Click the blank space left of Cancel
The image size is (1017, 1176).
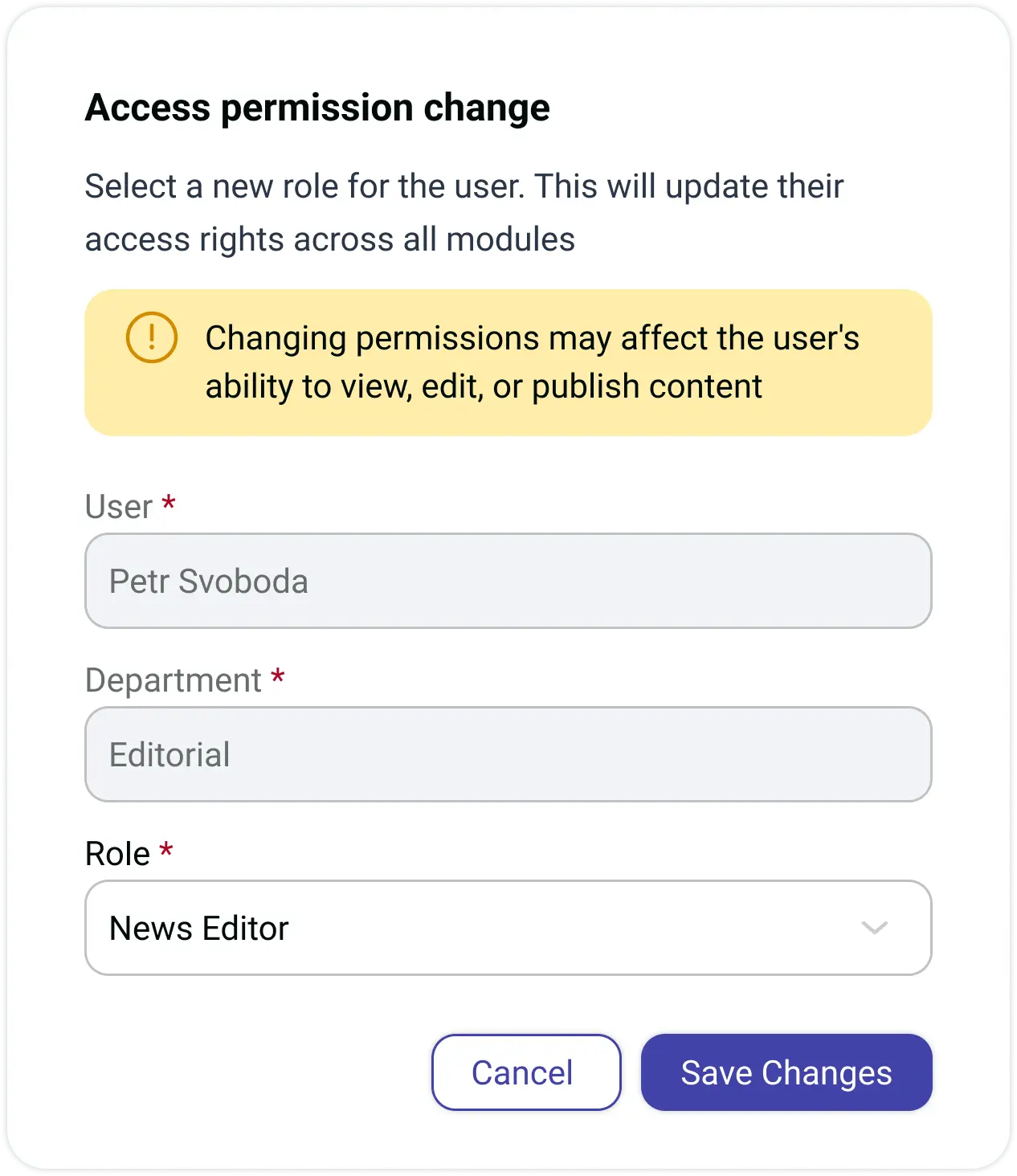coord(257,1072)
